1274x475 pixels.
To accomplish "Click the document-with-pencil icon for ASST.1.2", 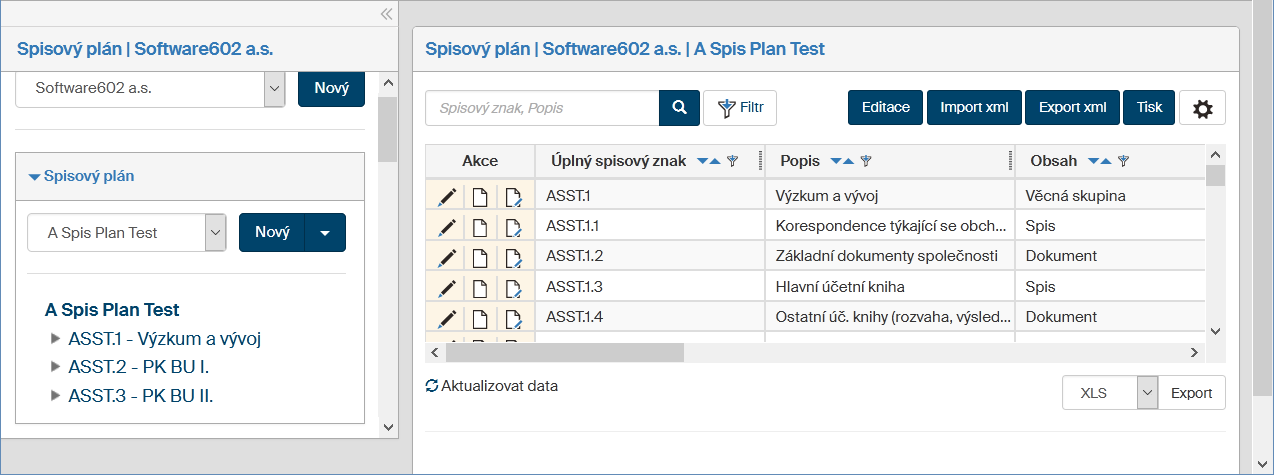I will 513,257.
